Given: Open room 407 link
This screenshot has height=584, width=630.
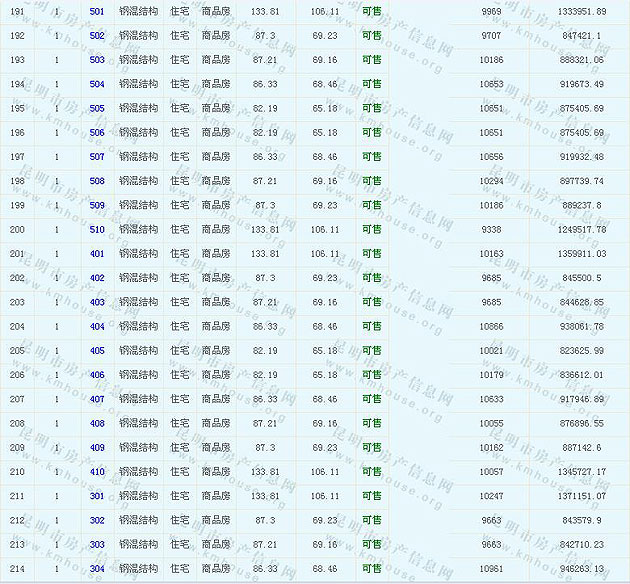Looking at the screenshot, I should click(x=96, y=399).
